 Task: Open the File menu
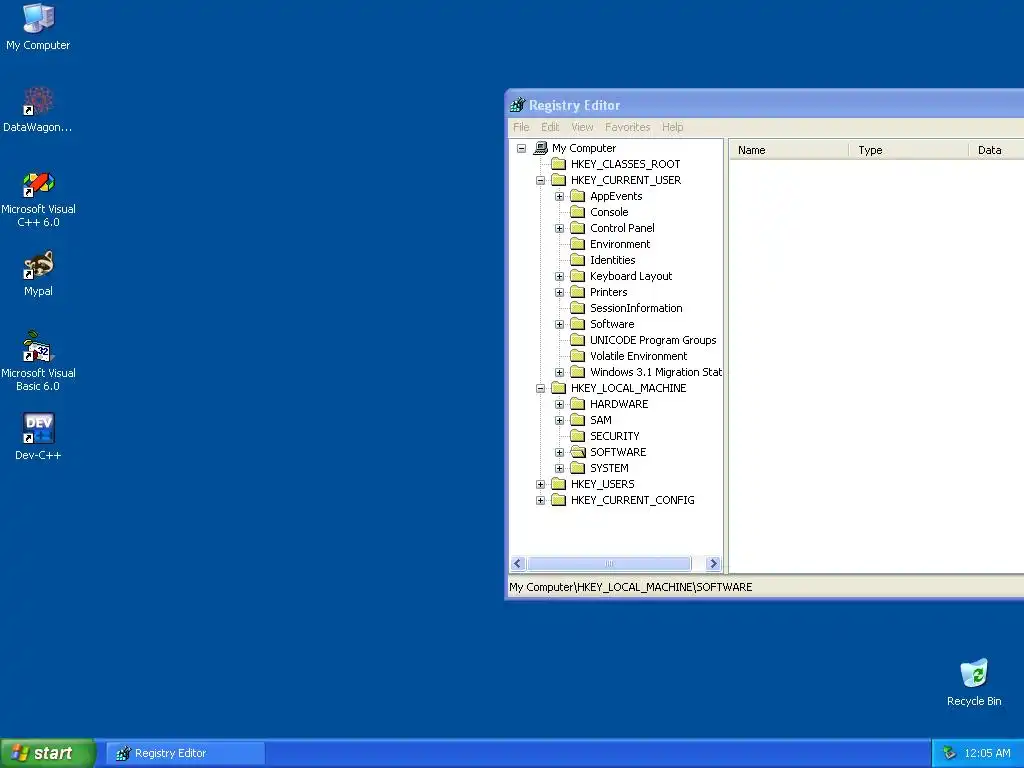coord(521,127)
